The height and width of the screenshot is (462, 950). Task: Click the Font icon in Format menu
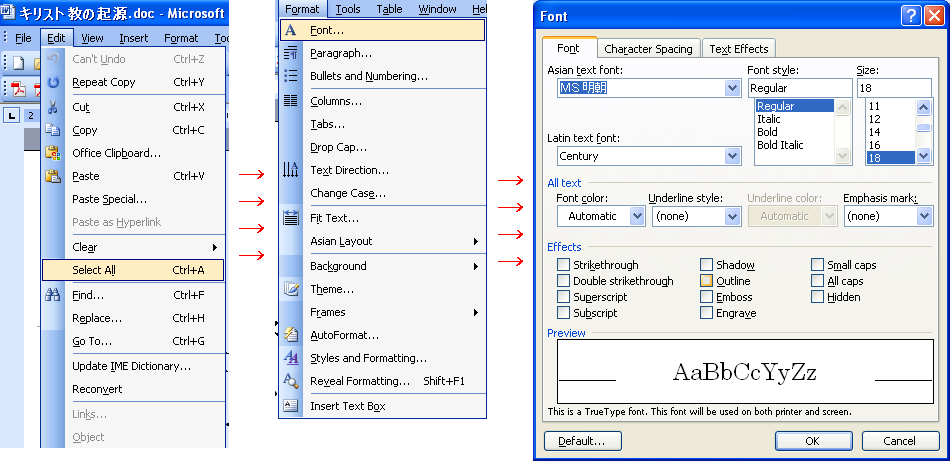click(291, 30)
